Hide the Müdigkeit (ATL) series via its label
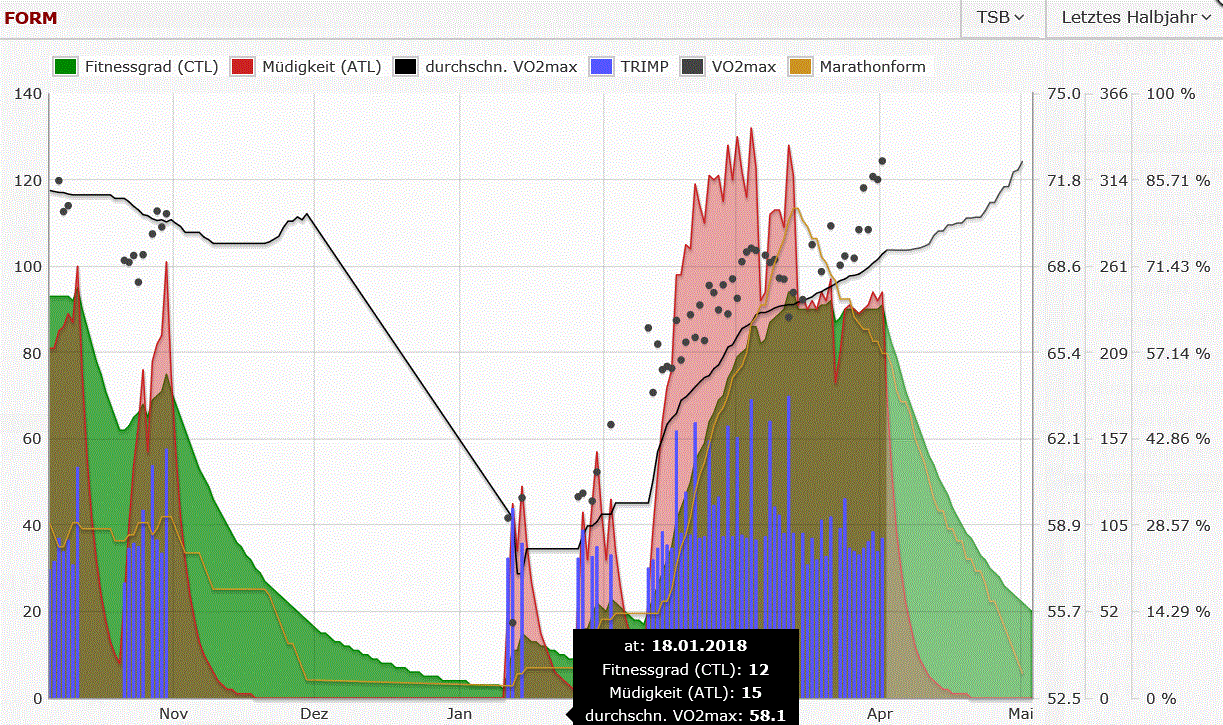The height and width of the screenshot is (725, 1223). coord(320,67)
